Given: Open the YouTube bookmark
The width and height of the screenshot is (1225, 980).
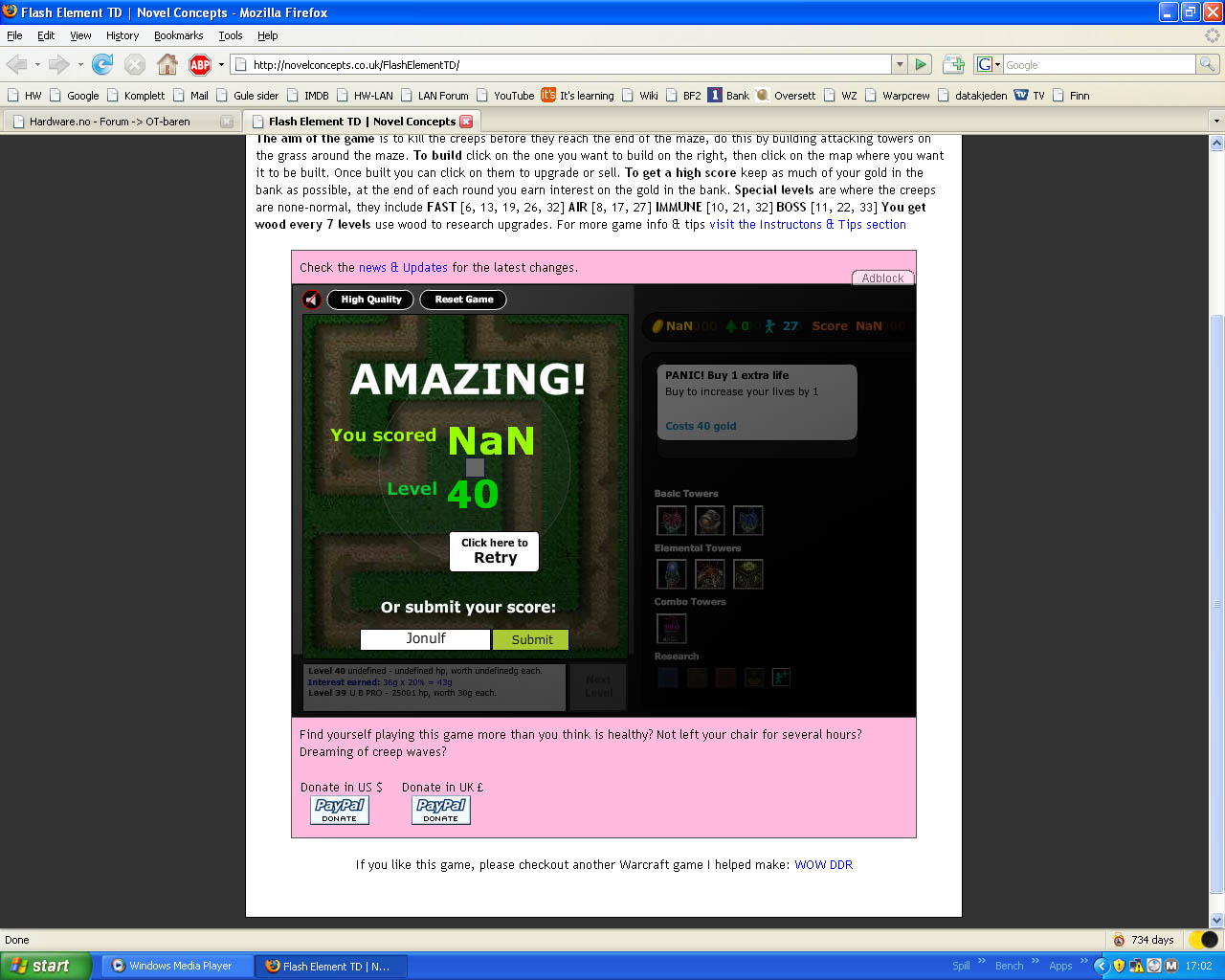Looking at the screenshot, I should tap(505, 96).
